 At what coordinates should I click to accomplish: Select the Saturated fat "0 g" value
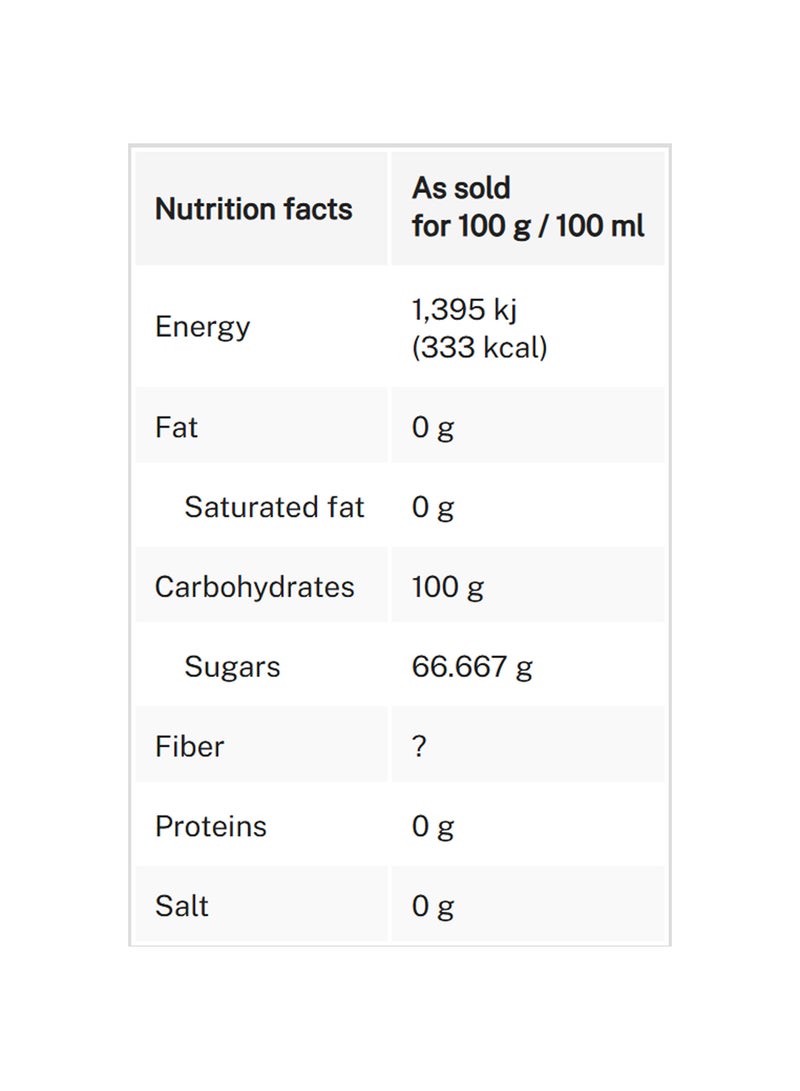pyautogui.click(x=433, y=507)
